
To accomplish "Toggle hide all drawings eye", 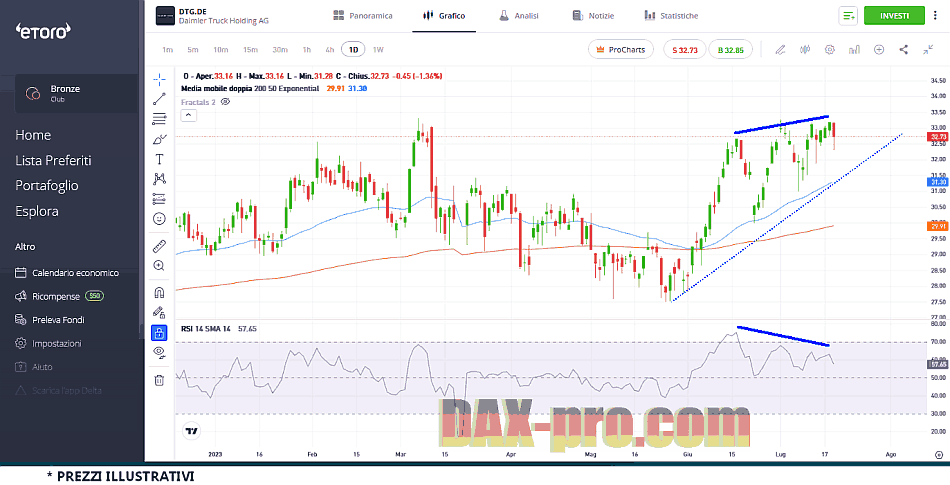I will (x=159, y=352).
